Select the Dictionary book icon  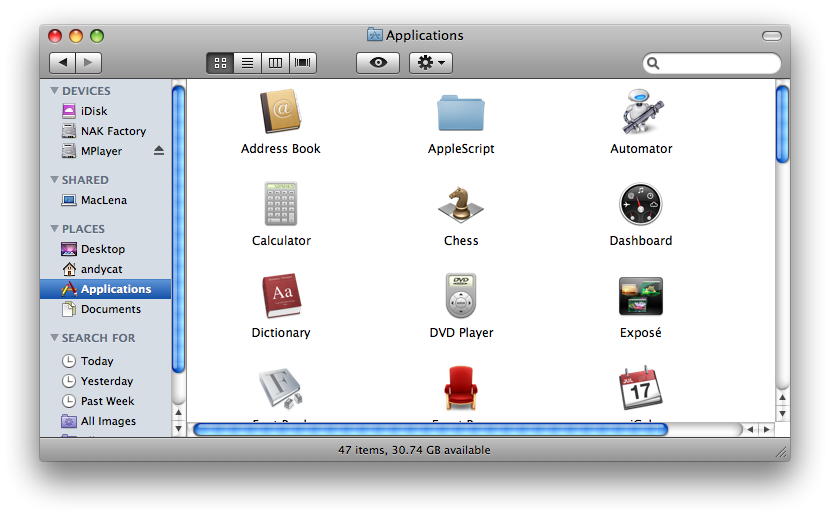(x=281, y=295)
